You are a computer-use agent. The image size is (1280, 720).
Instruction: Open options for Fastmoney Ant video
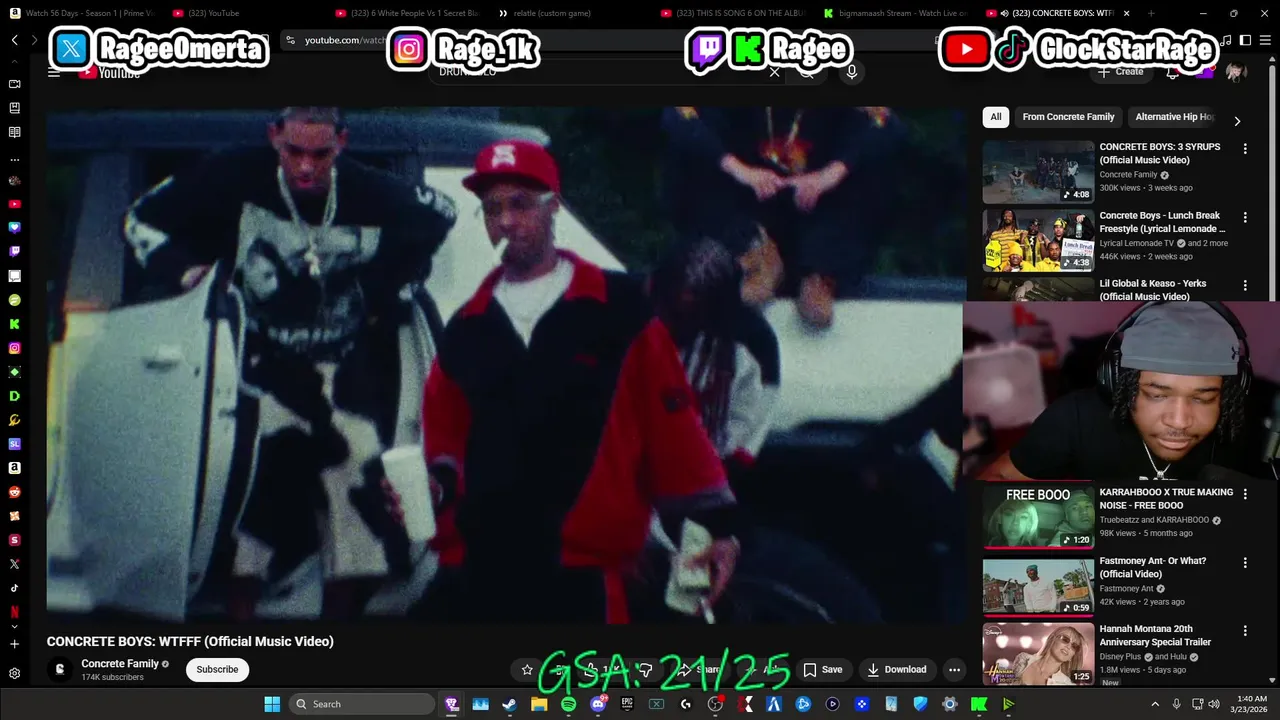[x=1245, y=563]
